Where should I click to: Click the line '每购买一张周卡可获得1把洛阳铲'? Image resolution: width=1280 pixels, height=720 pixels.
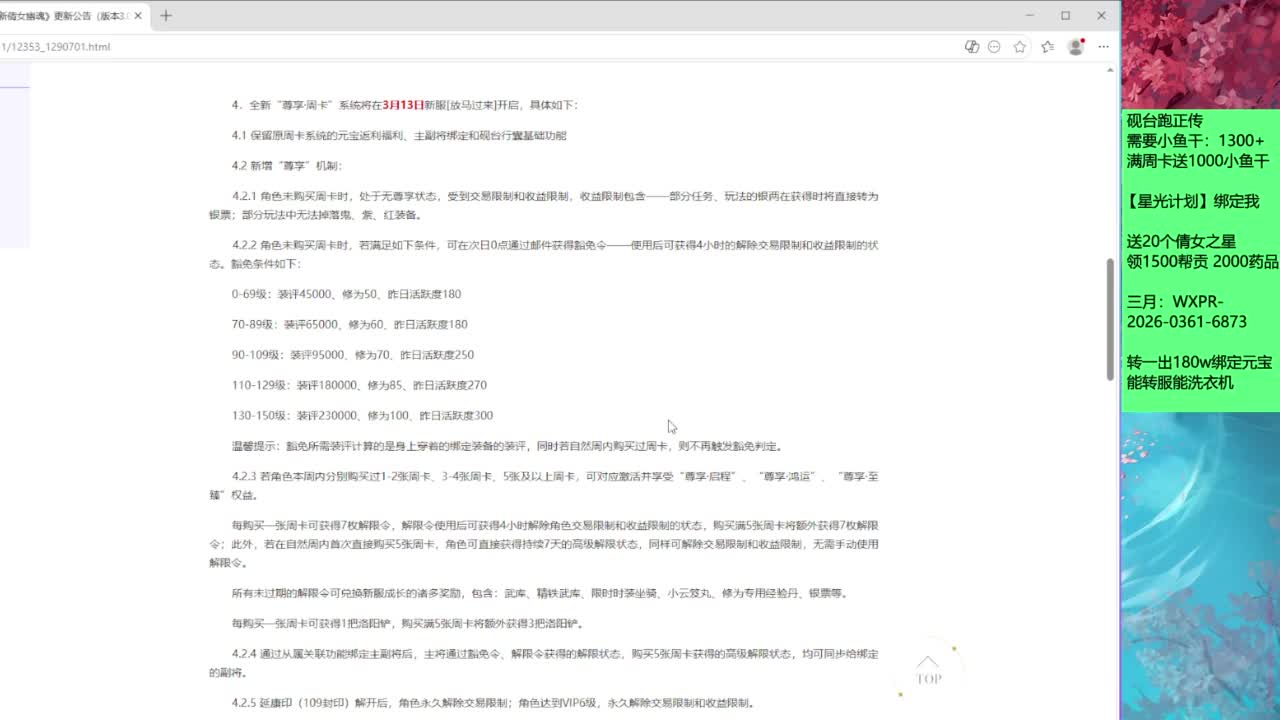click(408, 624)
